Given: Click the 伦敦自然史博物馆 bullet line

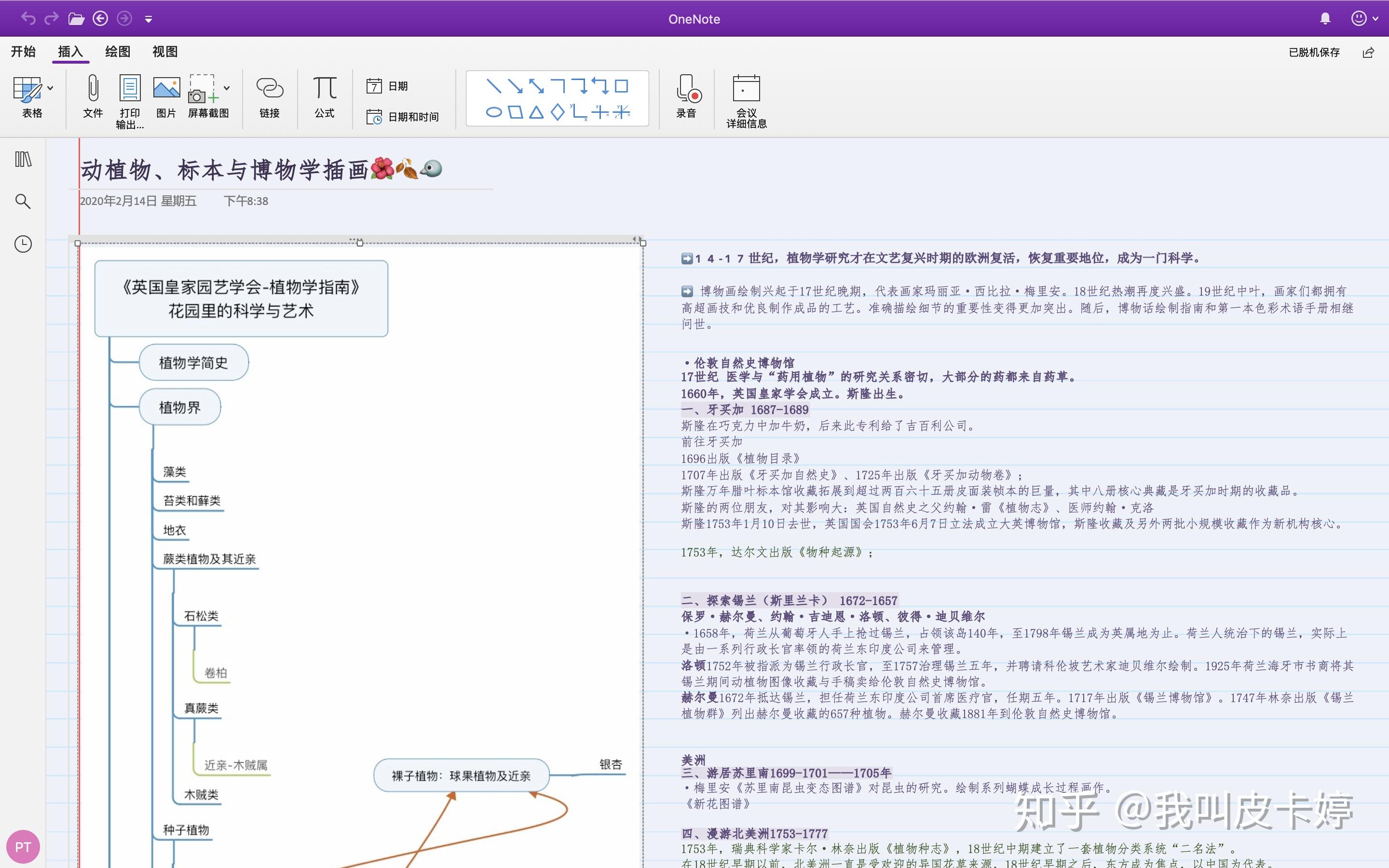Looking at the screenshot, I should 739,363.
